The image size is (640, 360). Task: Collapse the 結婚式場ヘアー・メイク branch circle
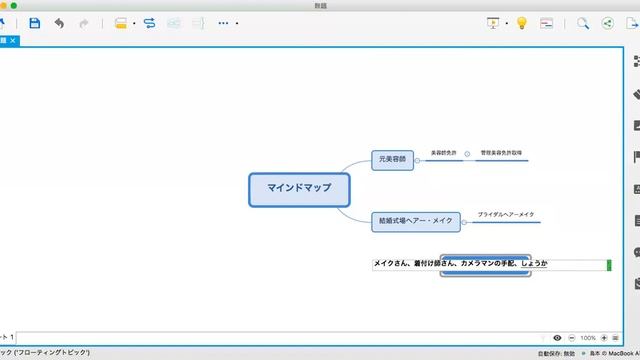pos(464,222)
